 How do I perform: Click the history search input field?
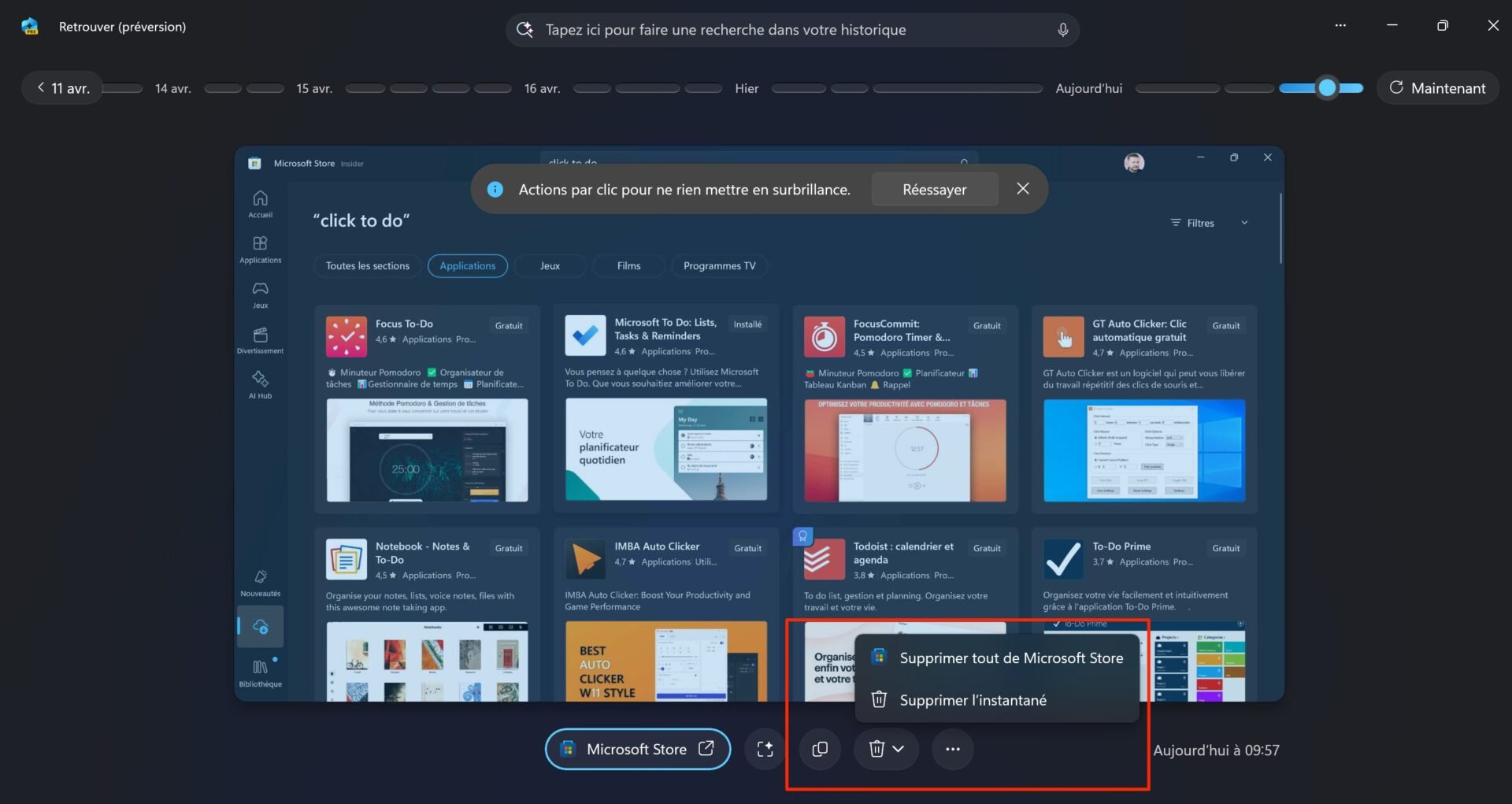792,30
